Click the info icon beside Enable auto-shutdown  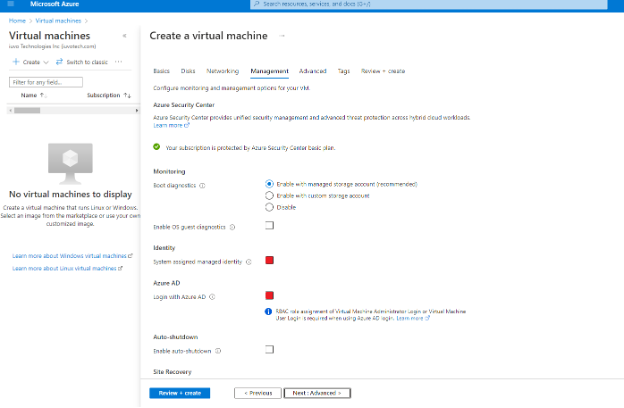[218, 351]
